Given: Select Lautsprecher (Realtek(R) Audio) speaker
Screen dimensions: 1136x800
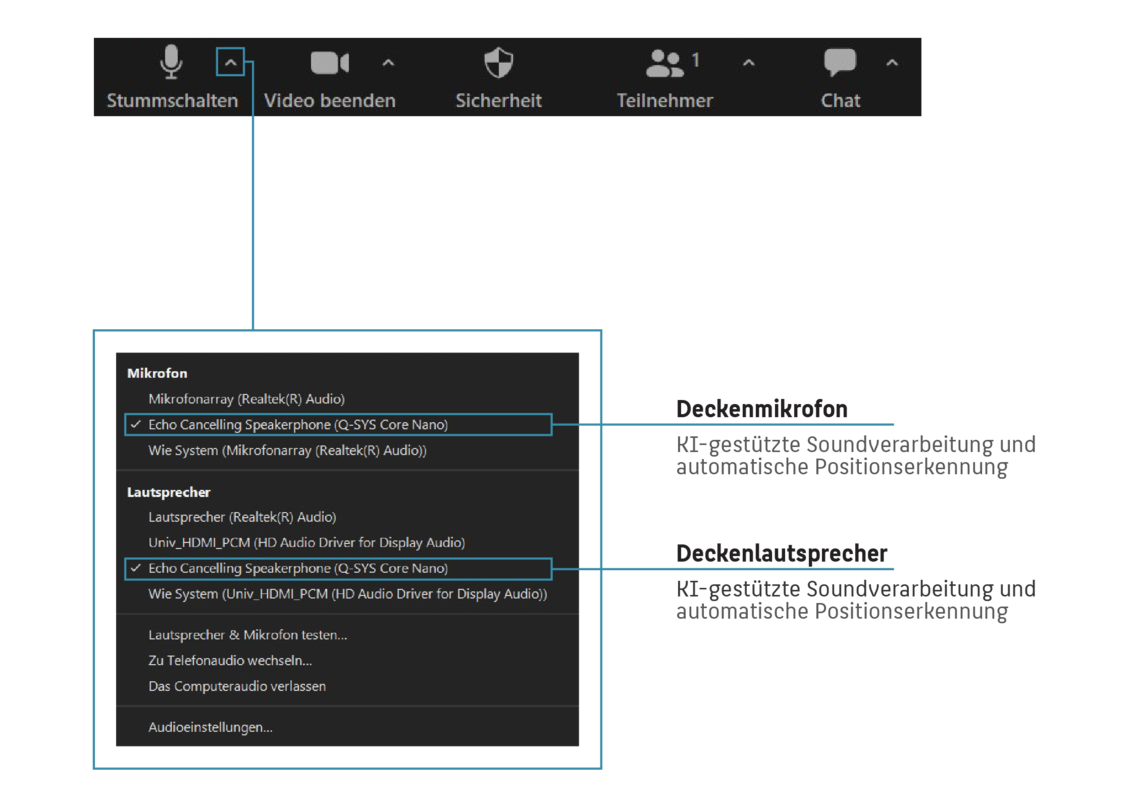Looking at the screenshot, I should [x=242, y=518].
